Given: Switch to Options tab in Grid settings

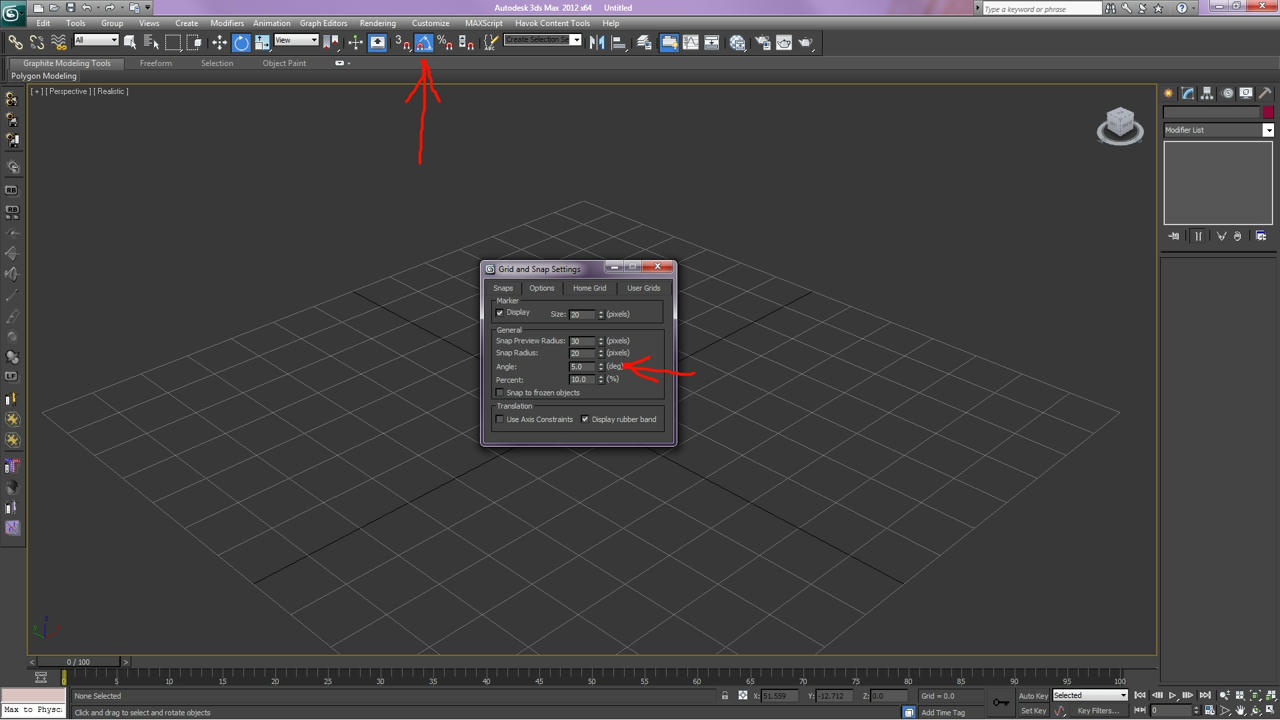Looking at the screenshot, I should pos(542,288).
